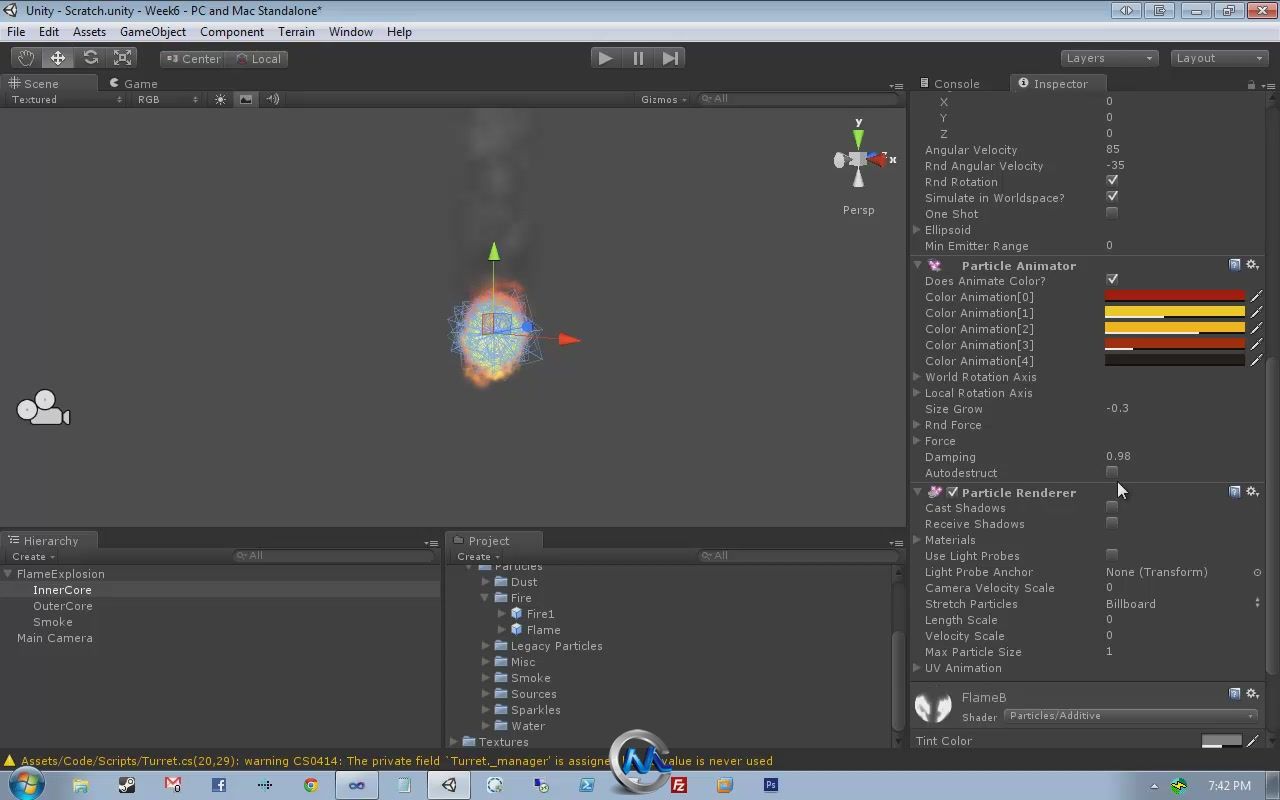Open the Gizmos dropdown
1280x800 pixels.
point(665,99)
